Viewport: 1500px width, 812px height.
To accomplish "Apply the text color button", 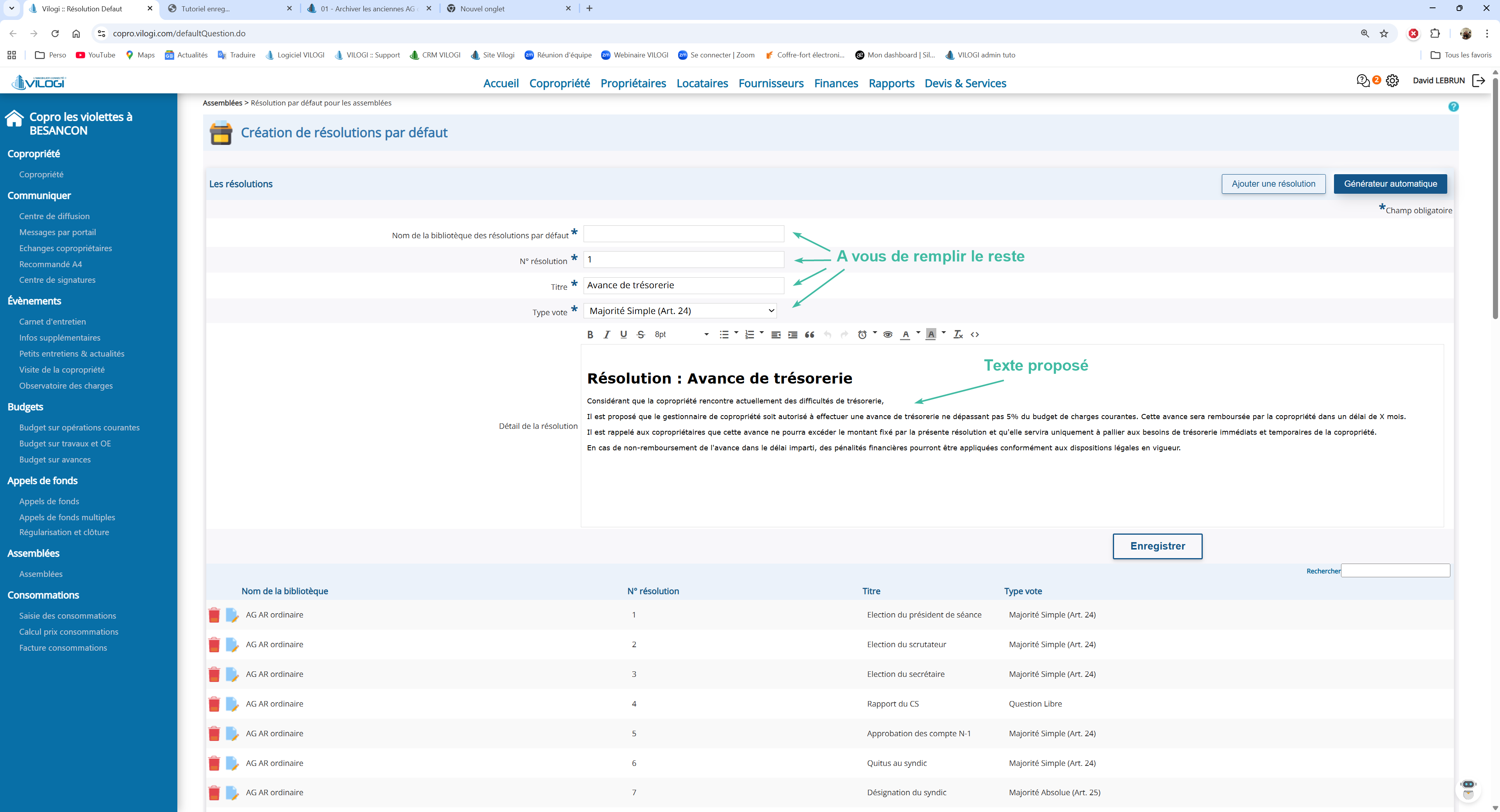I will click(x=905, y=335).
